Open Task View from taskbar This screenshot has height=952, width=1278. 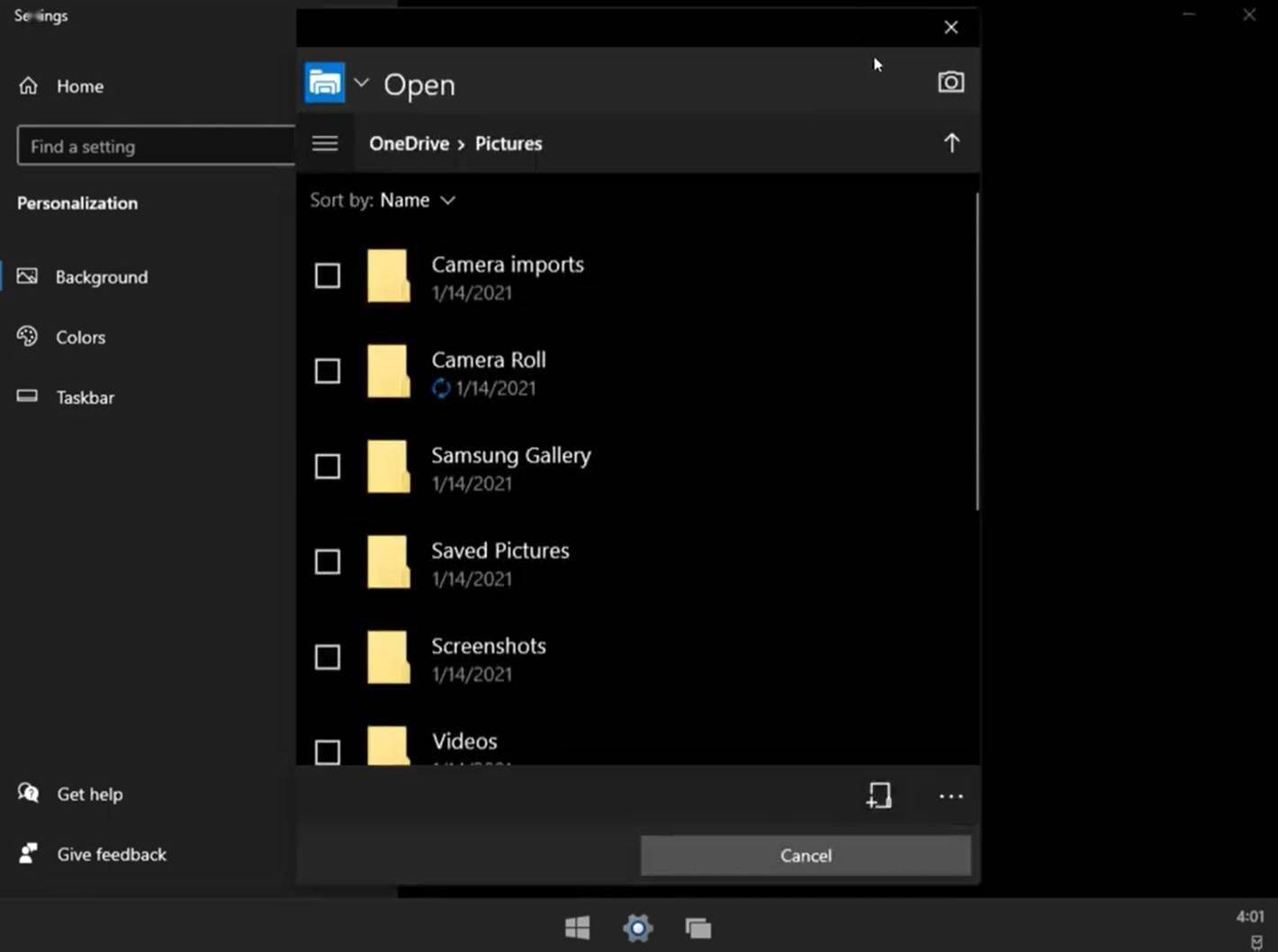[x=697, y=928]
